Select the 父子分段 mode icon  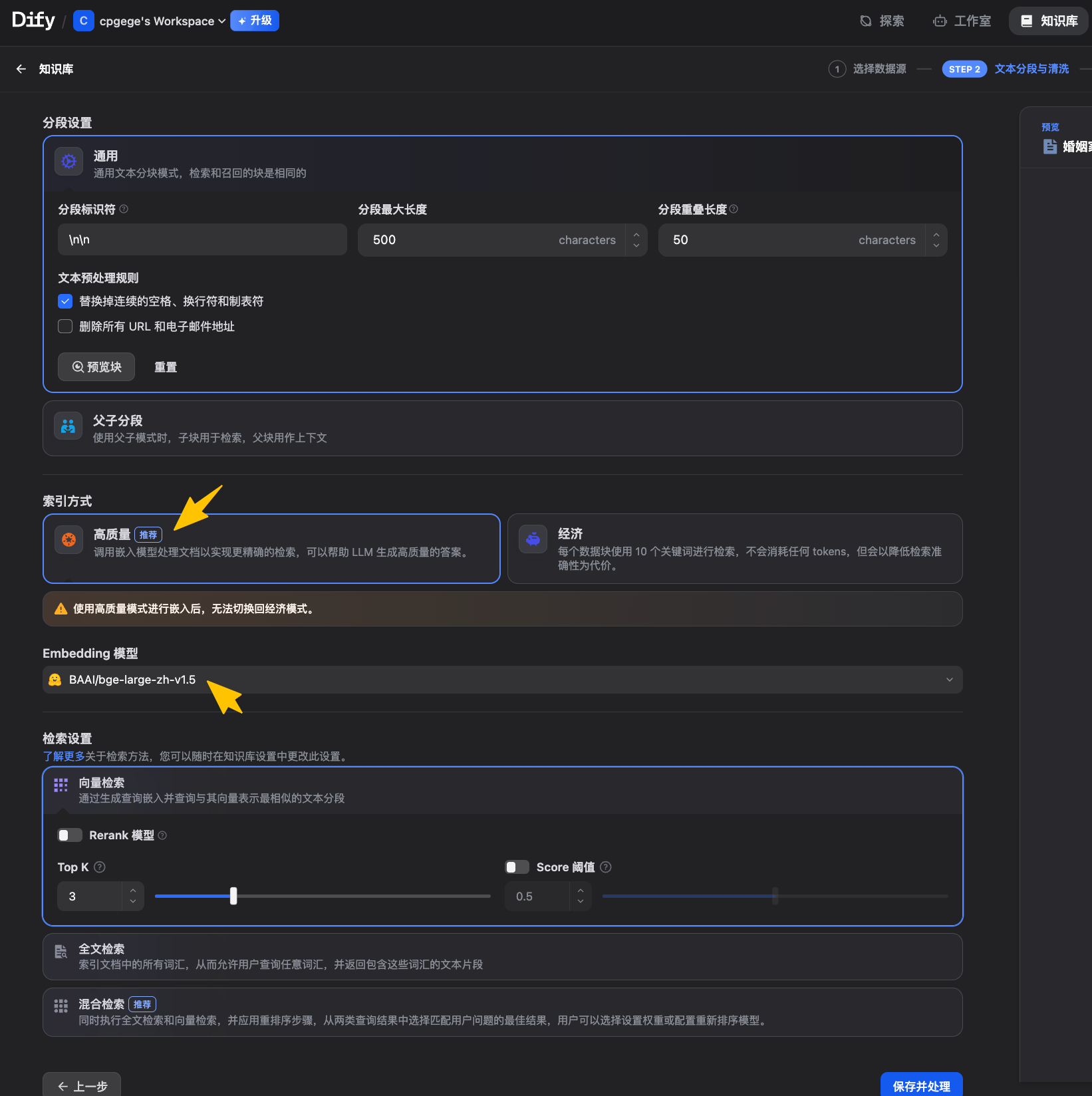(68, 426)
